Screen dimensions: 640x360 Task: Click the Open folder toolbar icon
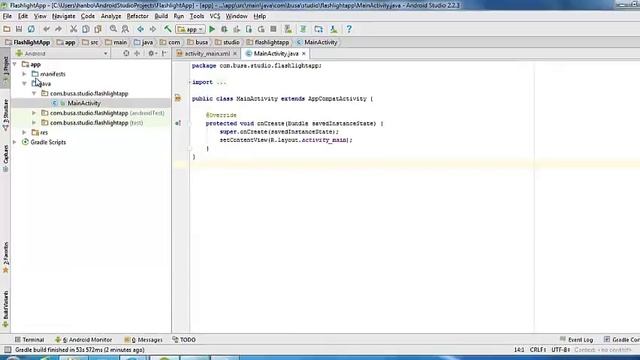coord(7,29)
